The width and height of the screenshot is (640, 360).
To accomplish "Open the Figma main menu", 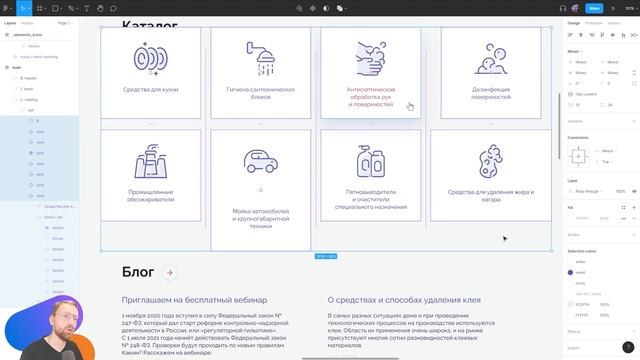I will (x=7, y=8).
